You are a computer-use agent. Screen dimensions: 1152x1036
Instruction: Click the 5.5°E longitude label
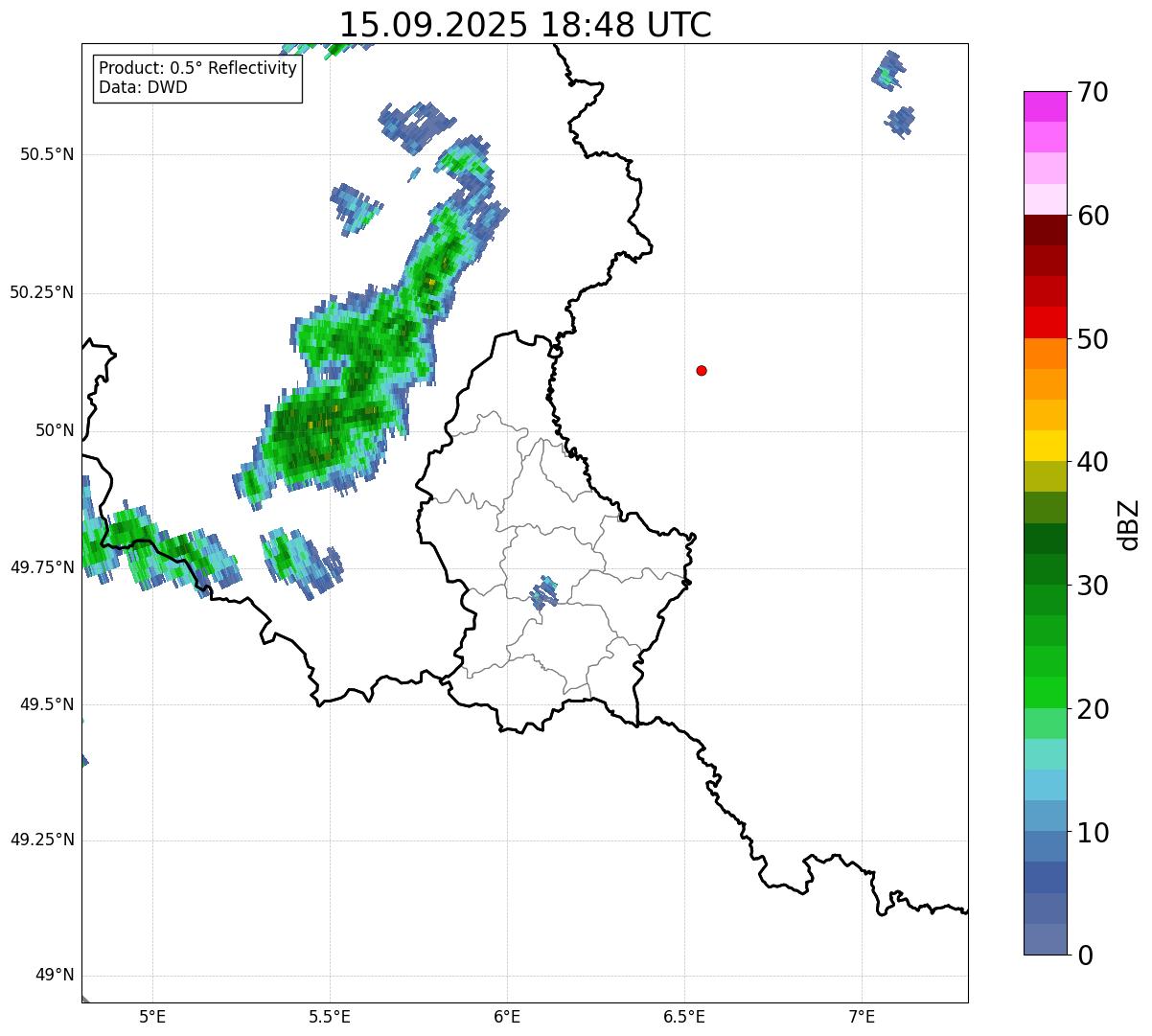point(330,1017)
